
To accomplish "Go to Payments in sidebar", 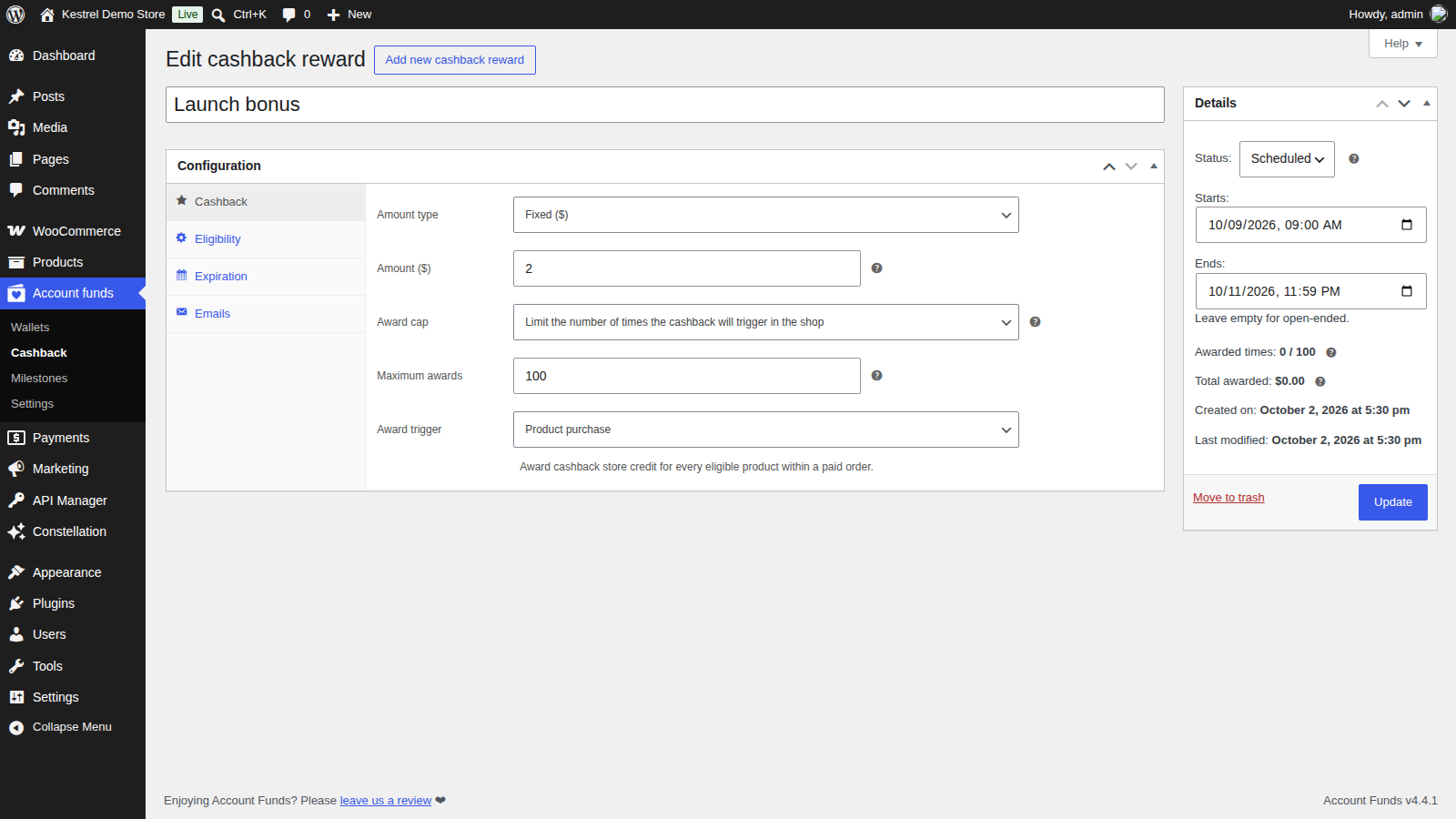I will pyautogui.click(x=73, y=438).
